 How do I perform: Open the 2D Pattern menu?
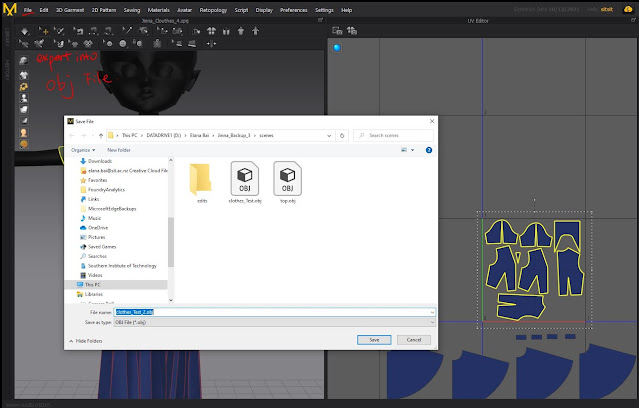click(104, 10)
